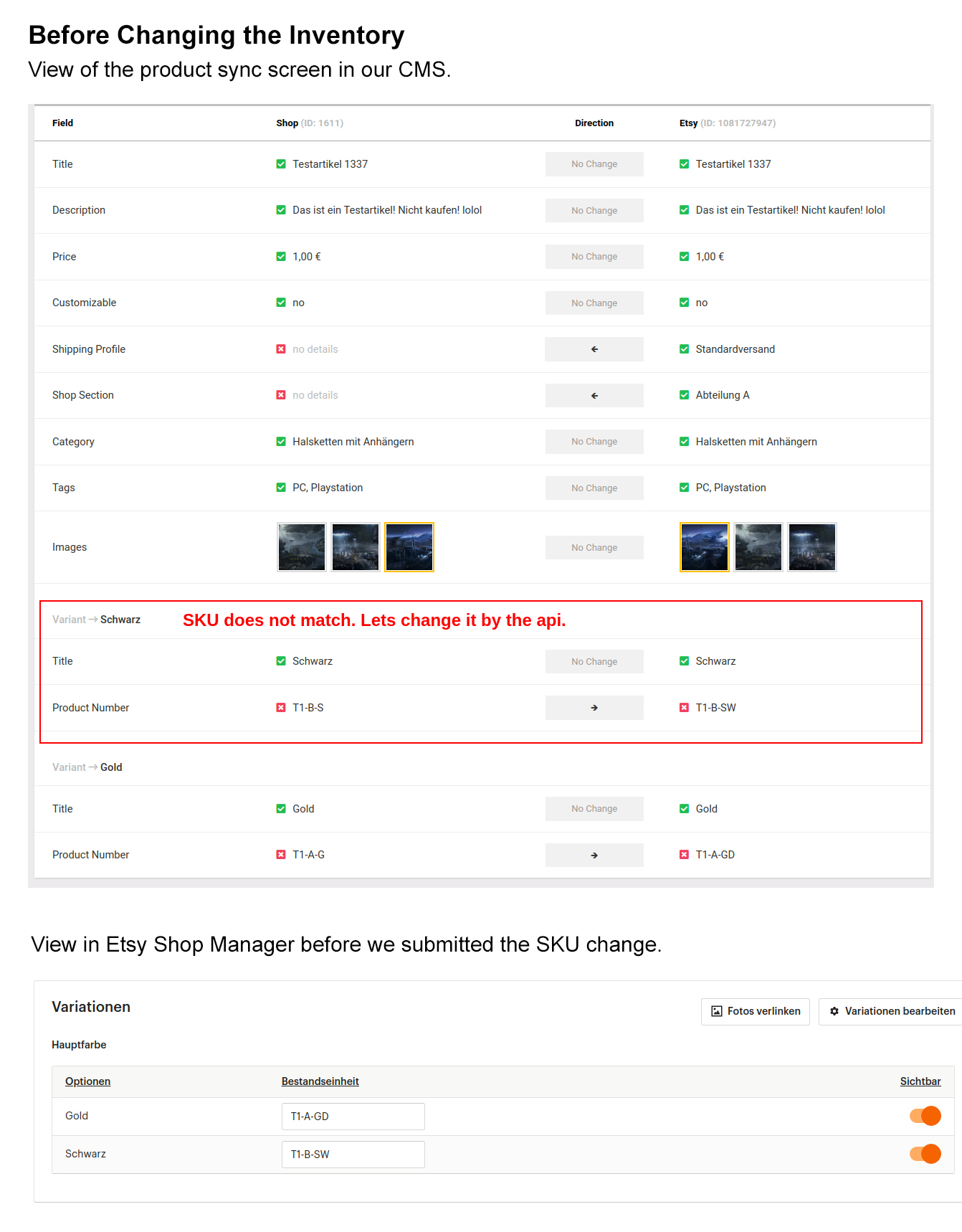Click No Change button in Customizable row

pos(594,303)
